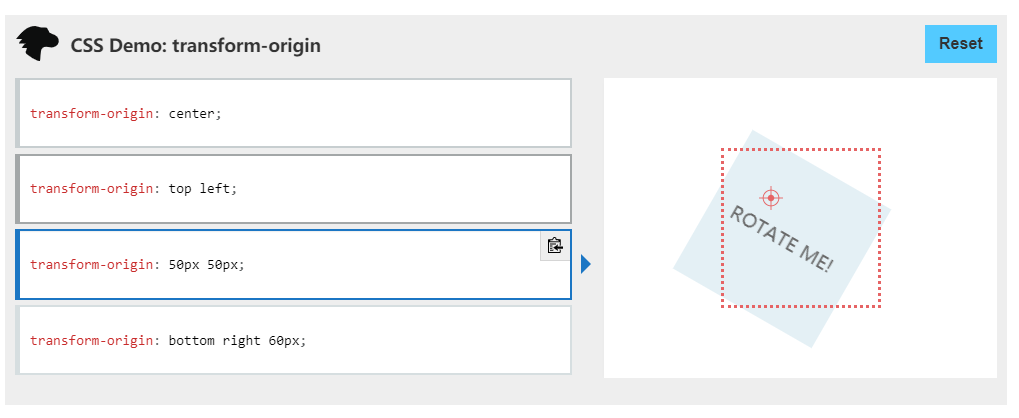The height and width of the screenshot is (418, 1019).
Task: Click the "top left;" value text
Action: click(x=203, y=189)
